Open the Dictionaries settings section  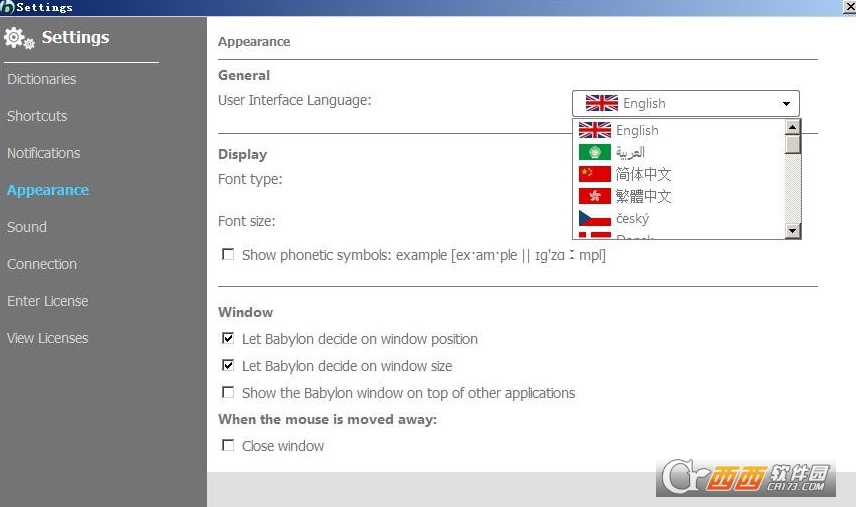[41, 79]
